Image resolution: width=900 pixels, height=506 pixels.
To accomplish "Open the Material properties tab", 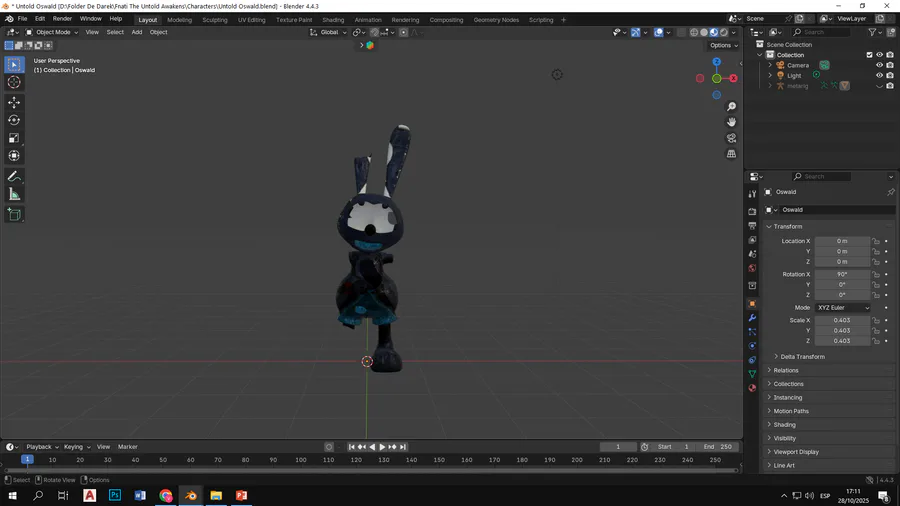I will pos(752,388).
